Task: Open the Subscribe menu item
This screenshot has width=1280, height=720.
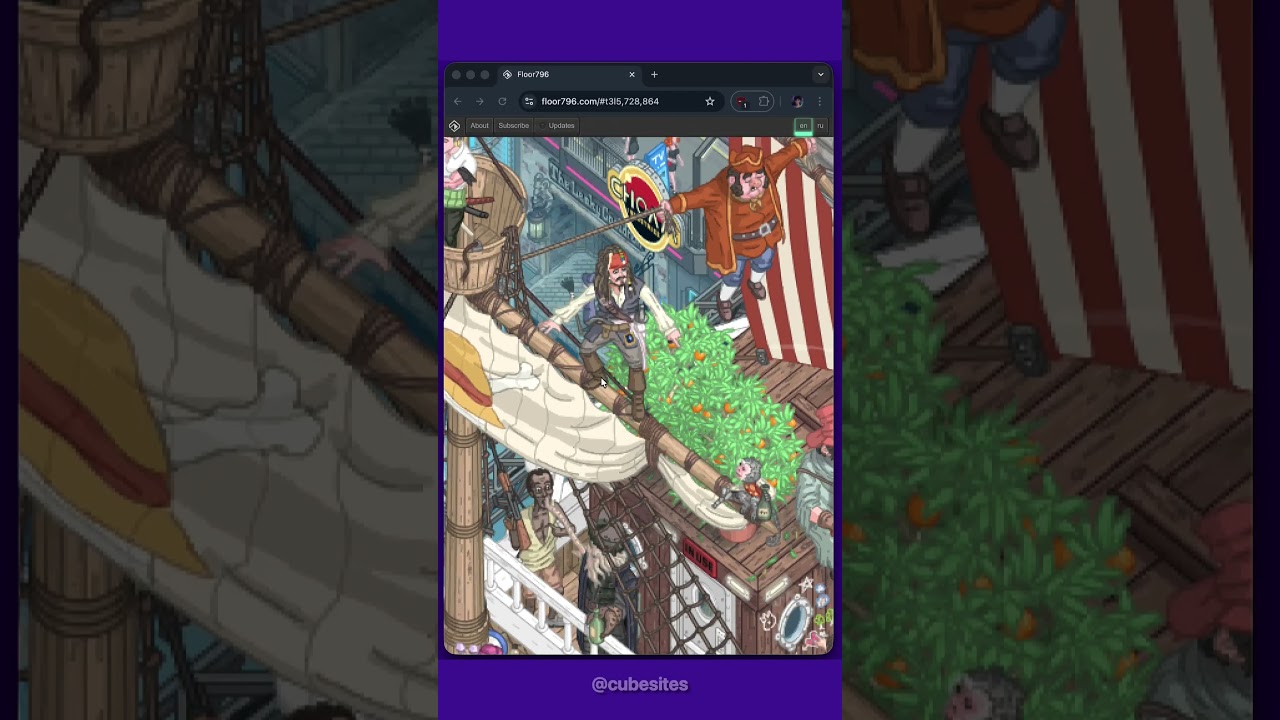Action: [x=513, y=126]
